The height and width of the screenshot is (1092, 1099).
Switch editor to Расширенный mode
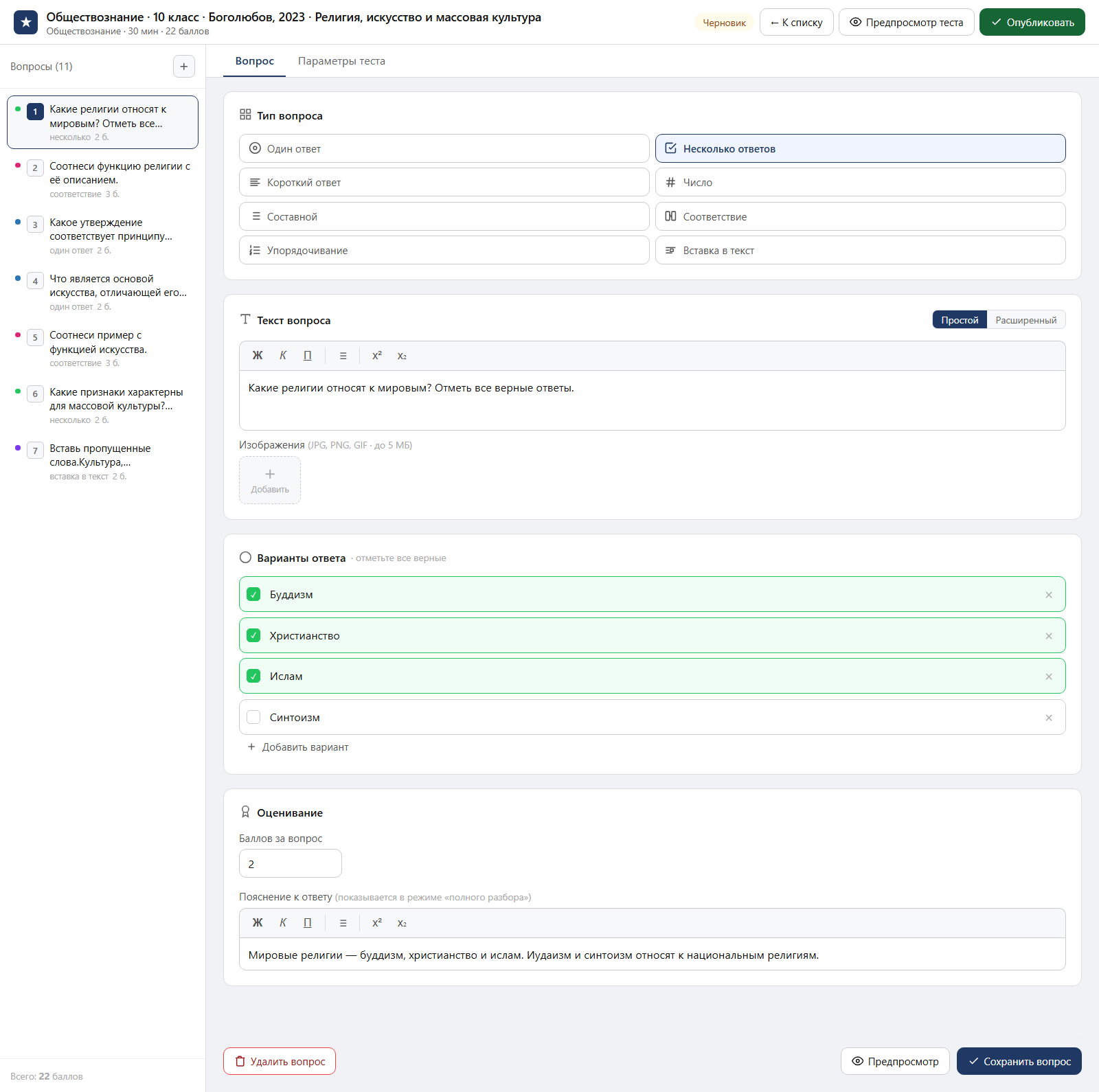1026,320
